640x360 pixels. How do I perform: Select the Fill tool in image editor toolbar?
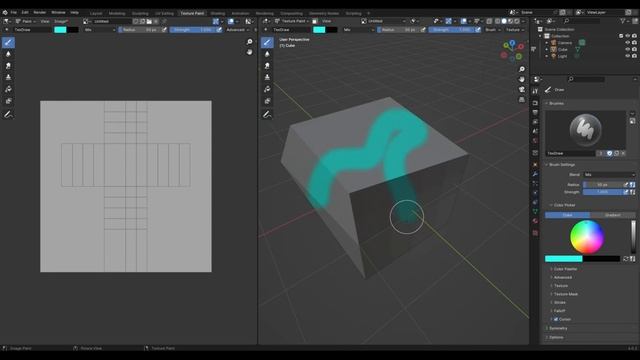click(x=8, y=89)
